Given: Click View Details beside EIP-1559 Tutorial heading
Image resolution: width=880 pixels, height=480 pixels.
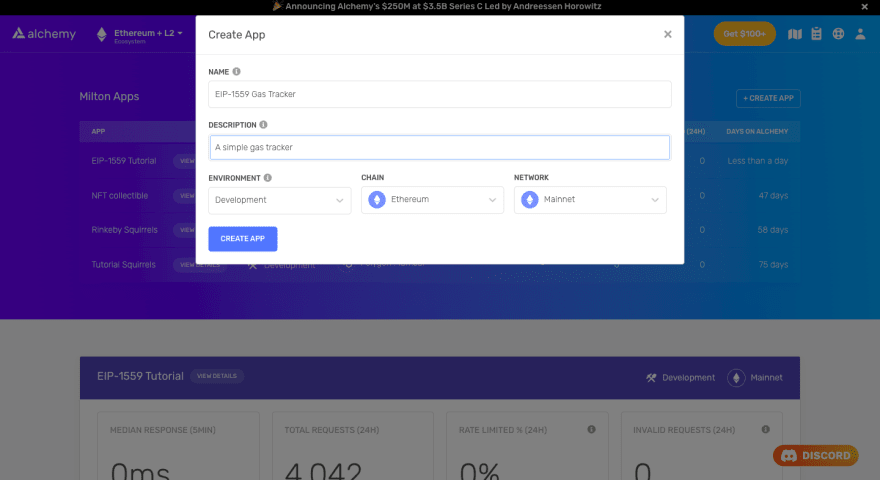Looking at the screenshot, I should [x=217, y=376].
